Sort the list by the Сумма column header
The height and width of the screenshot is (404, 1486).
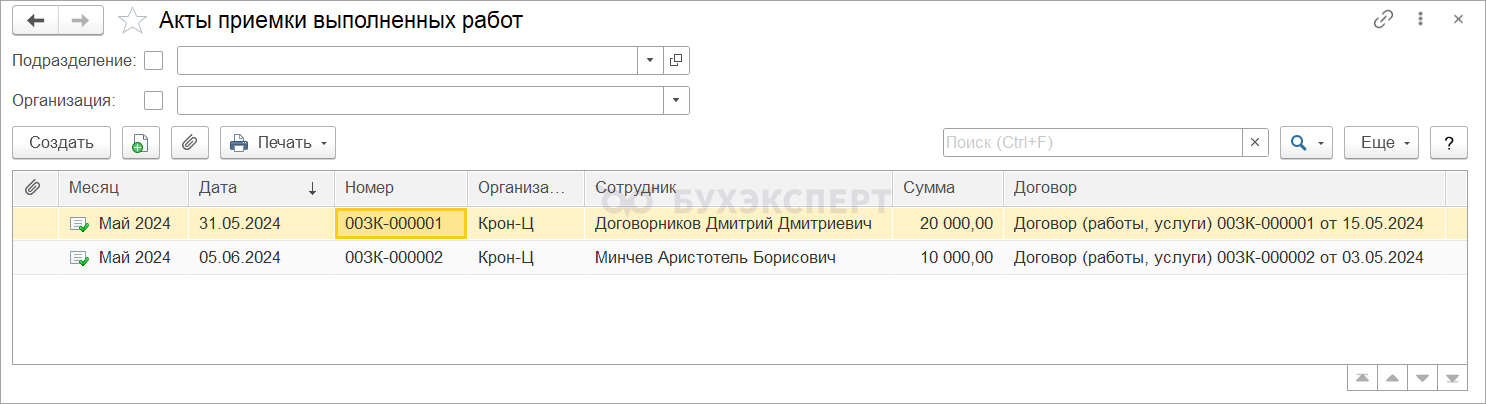coord(929,187)
